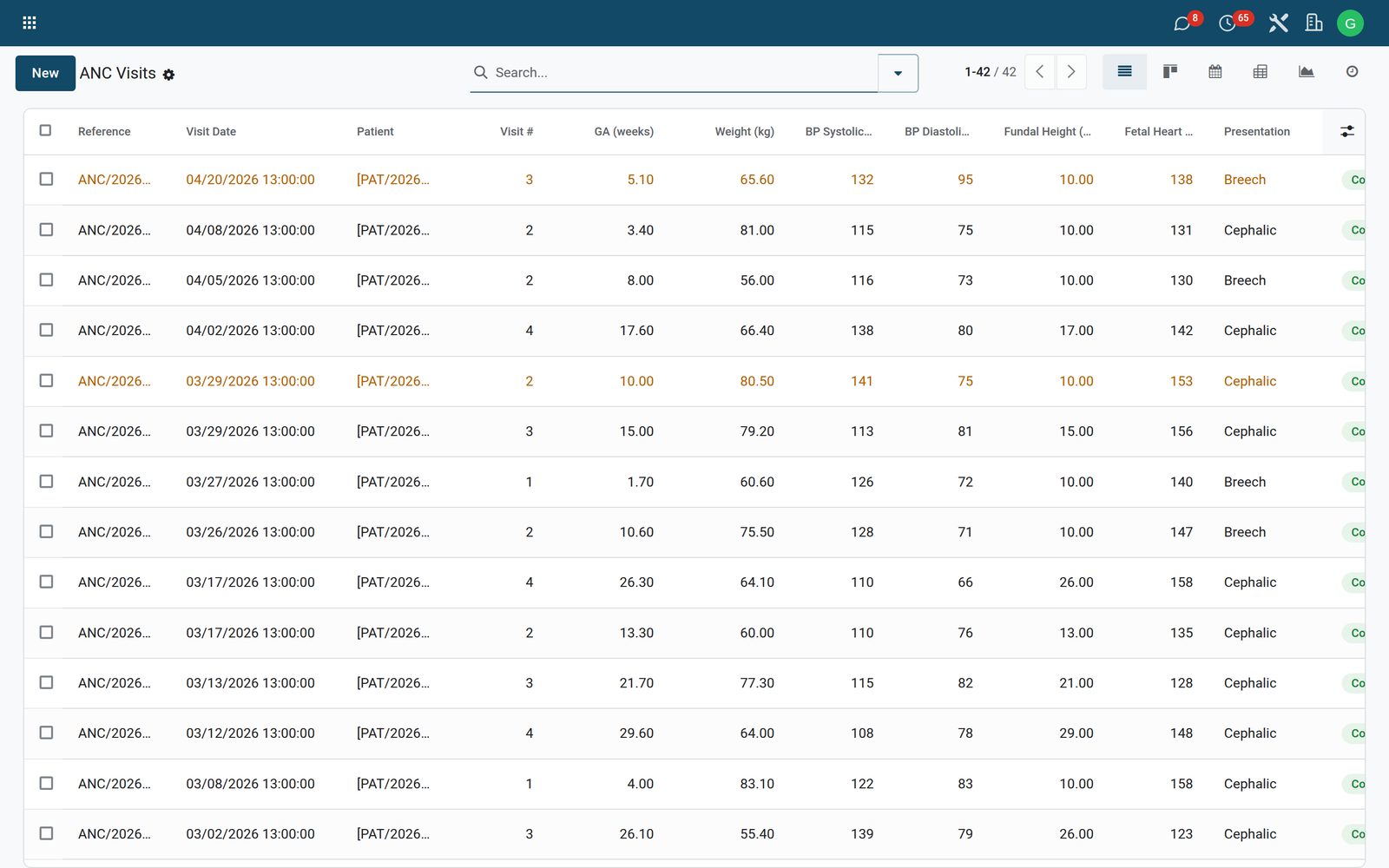The height and width of the screenshot is (868, 1389).
Task: Open the activities clock icon
Action: pyautogui.click(x=1228, y=23)
